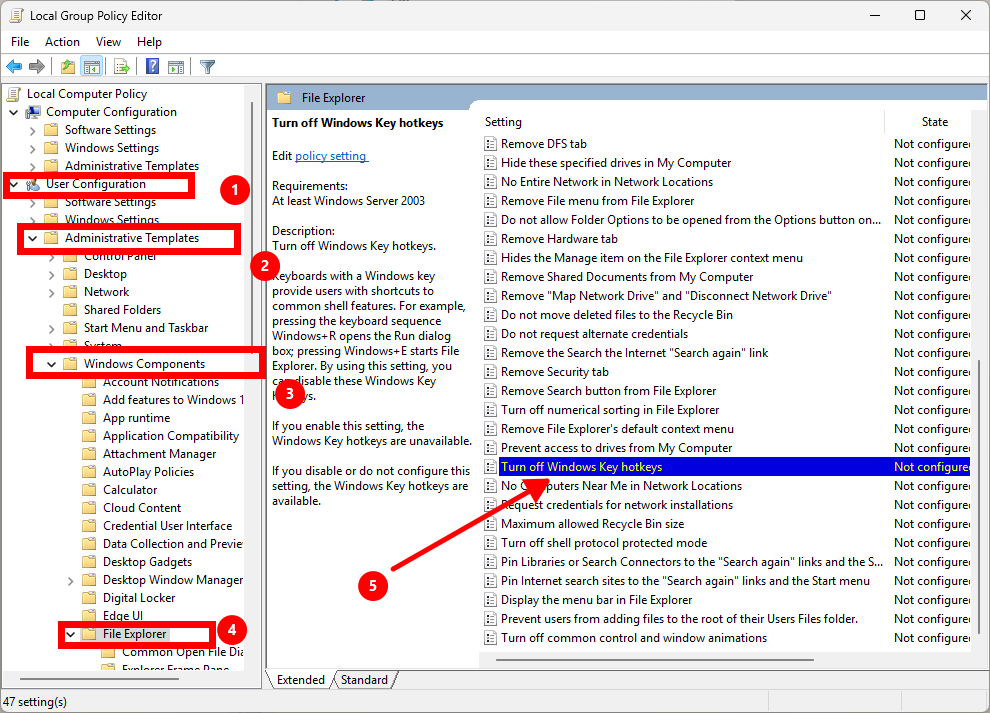
Task: Collapse the Computer Configuration node
Action: [x=14, y=112]
